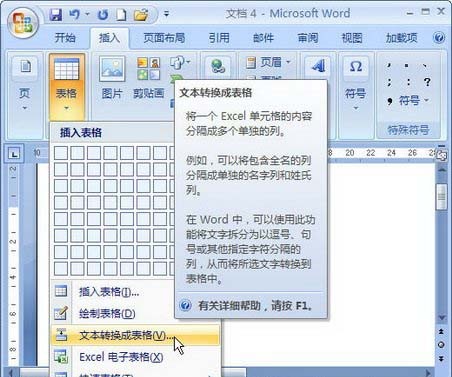Click the Office button orb
This screenshot has height=377, width=452.
(23, 22)
